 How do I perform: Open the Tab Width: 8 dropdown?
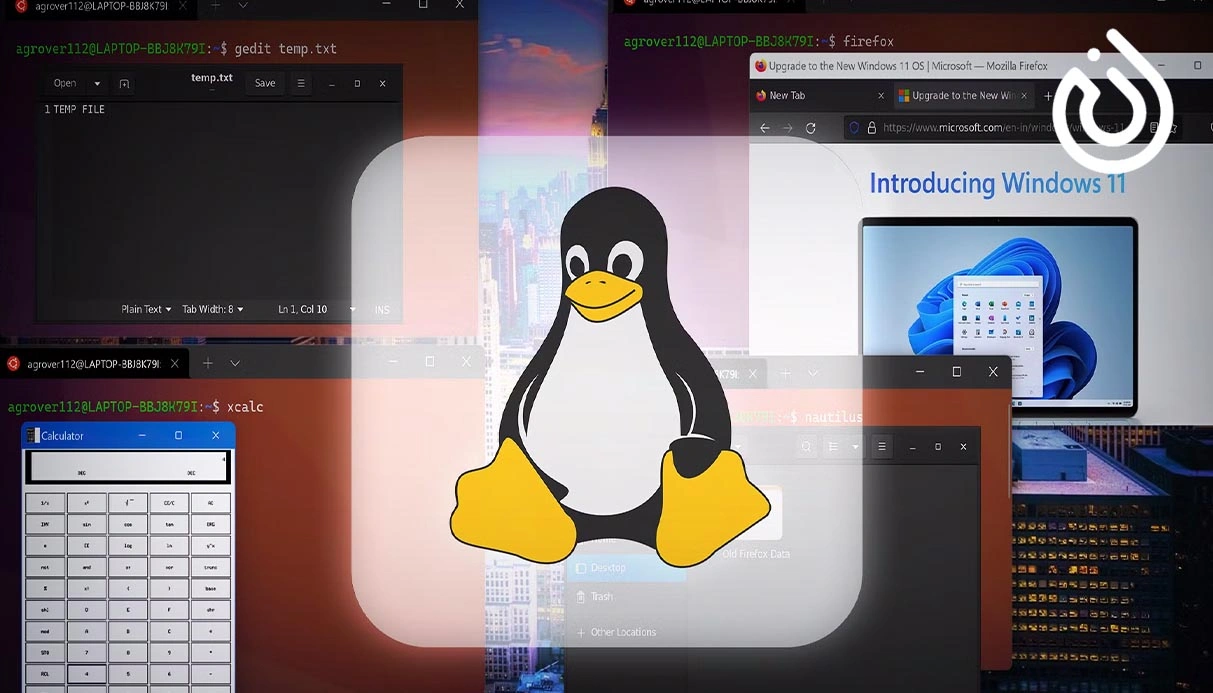coord(212,309)
